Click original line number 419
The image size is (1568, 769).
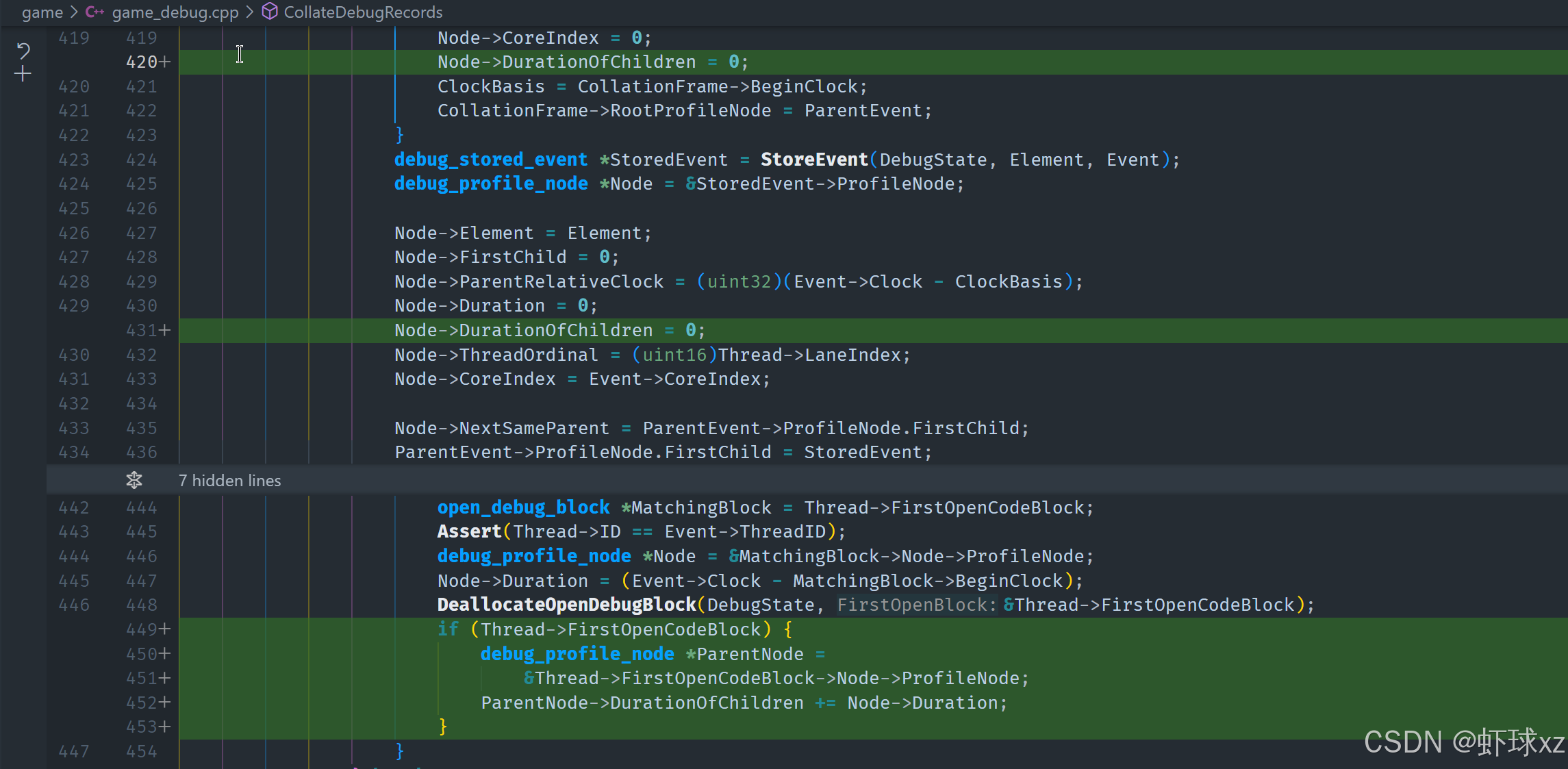[x=73, y=38]
